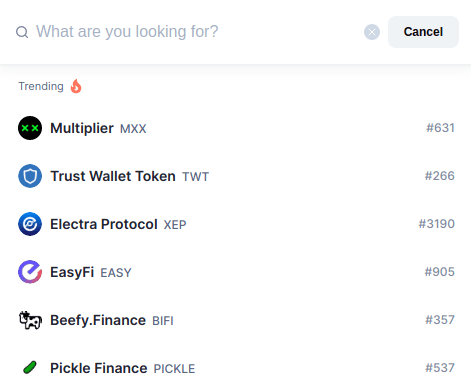Click the Pickle Finance pickle logo
Viewport: 471px width, 389px height.
point(30,368)
